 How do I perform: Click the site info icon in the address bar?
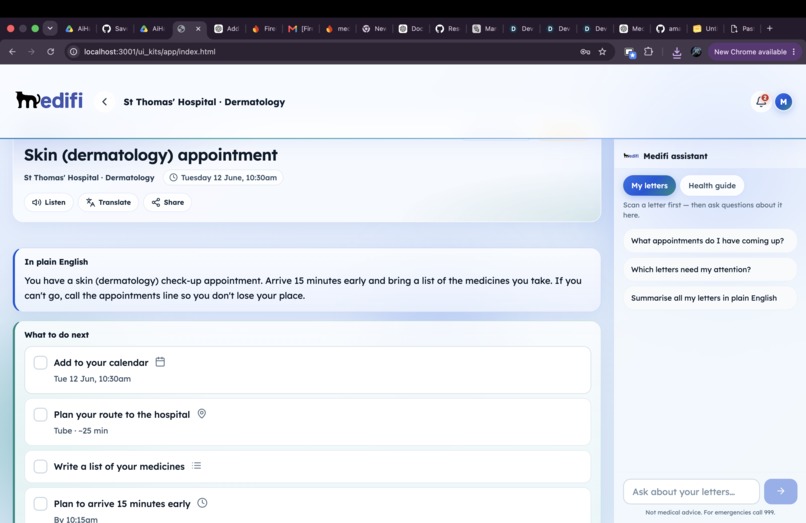click(74, 51)
